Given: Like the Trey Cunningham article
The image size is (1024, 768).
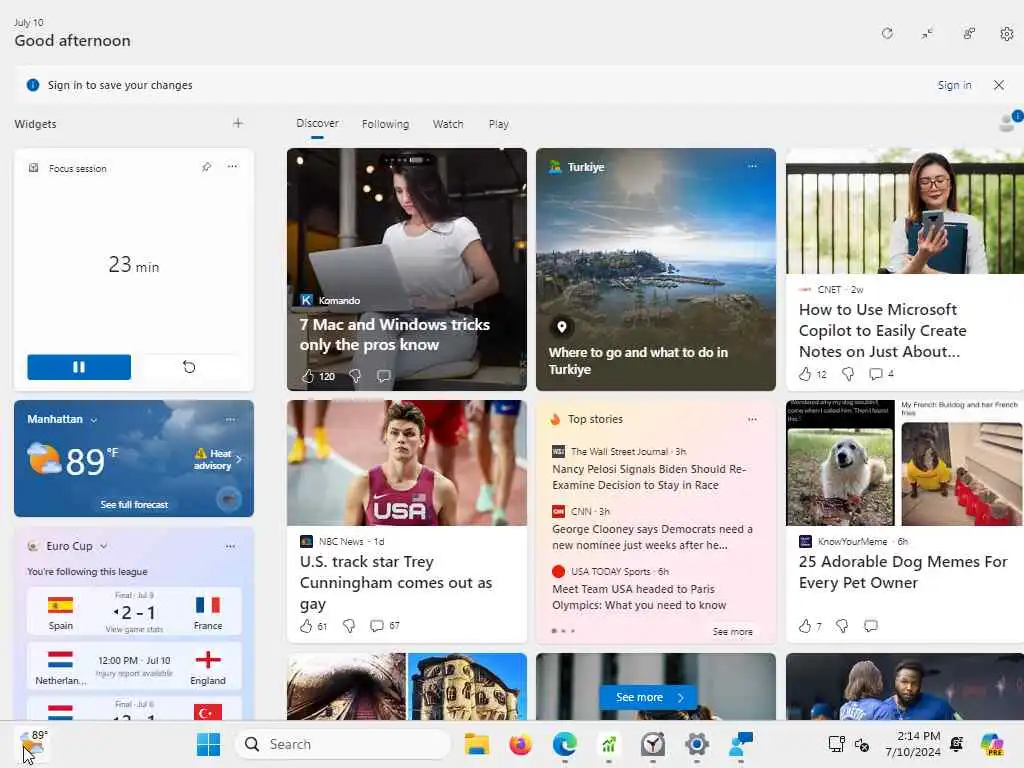Looking at the screenshot, I should pos(306,626).
